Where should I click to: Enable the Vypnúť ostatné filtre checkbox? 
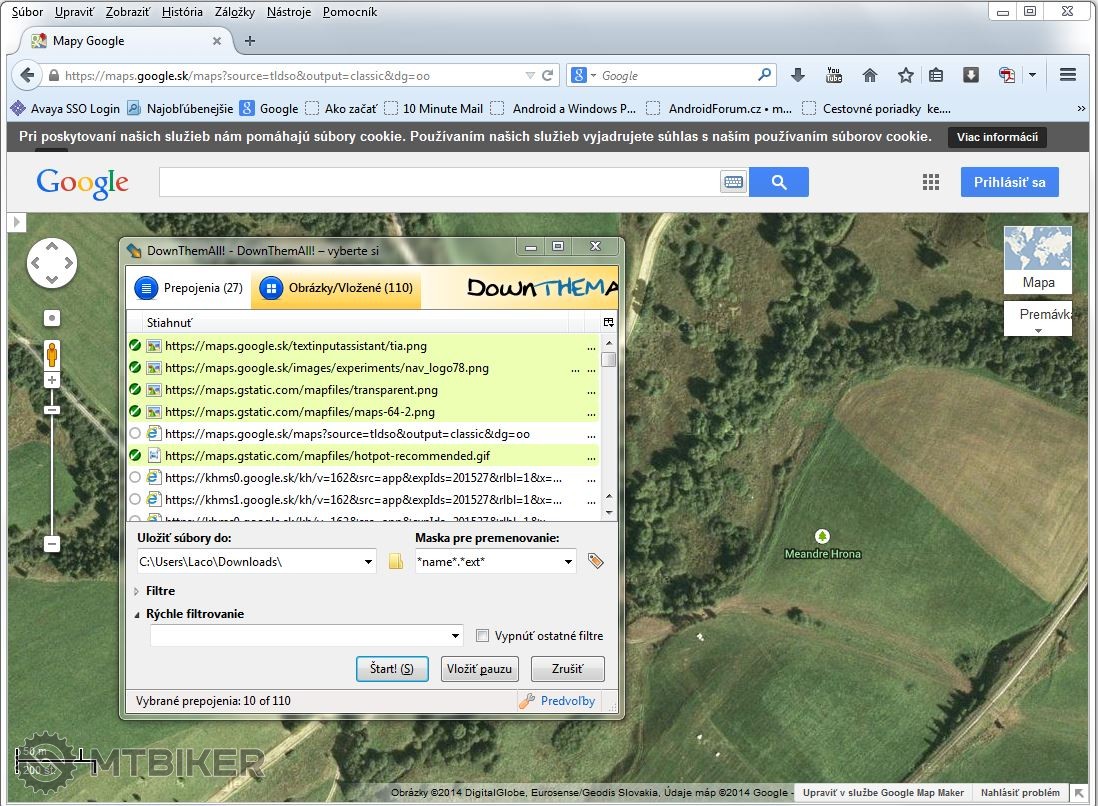(483, 636)
